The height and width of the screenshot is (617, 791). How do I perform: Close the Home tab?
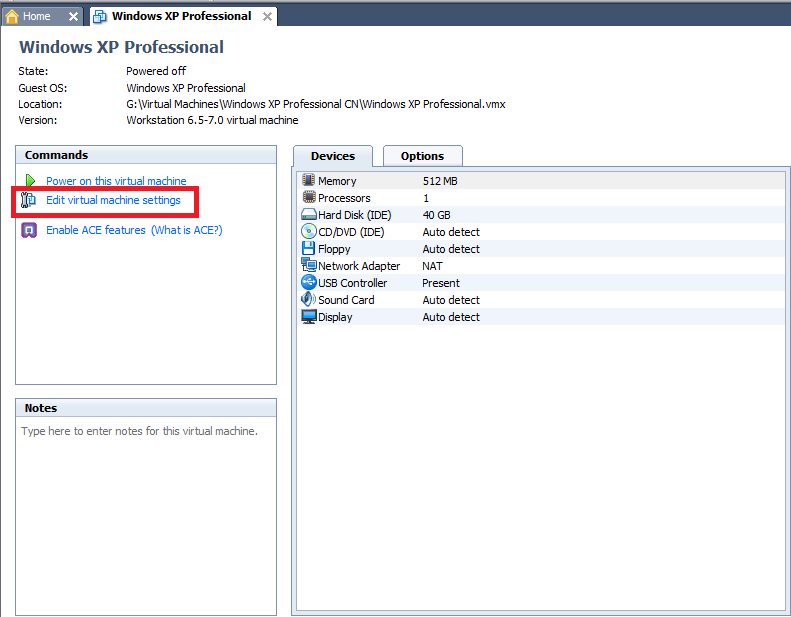click(x=73, y=17)
